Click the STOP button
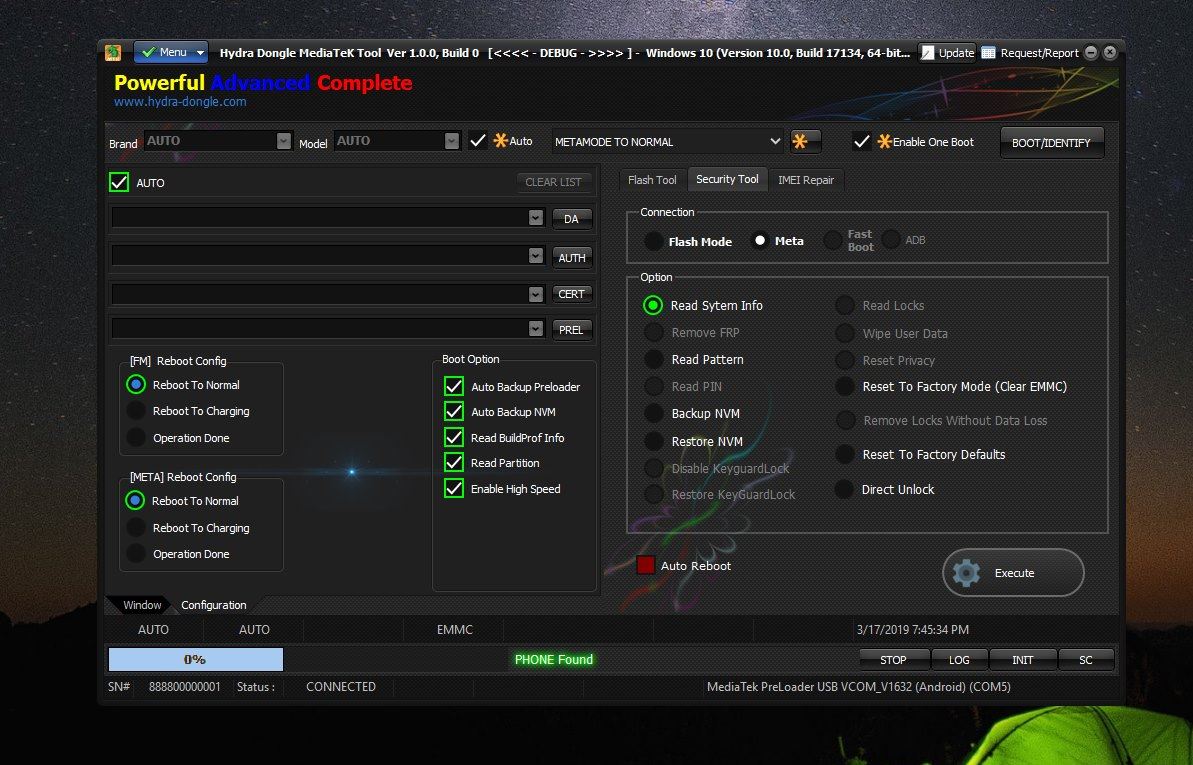1193x765 pixels. [893, 660]
